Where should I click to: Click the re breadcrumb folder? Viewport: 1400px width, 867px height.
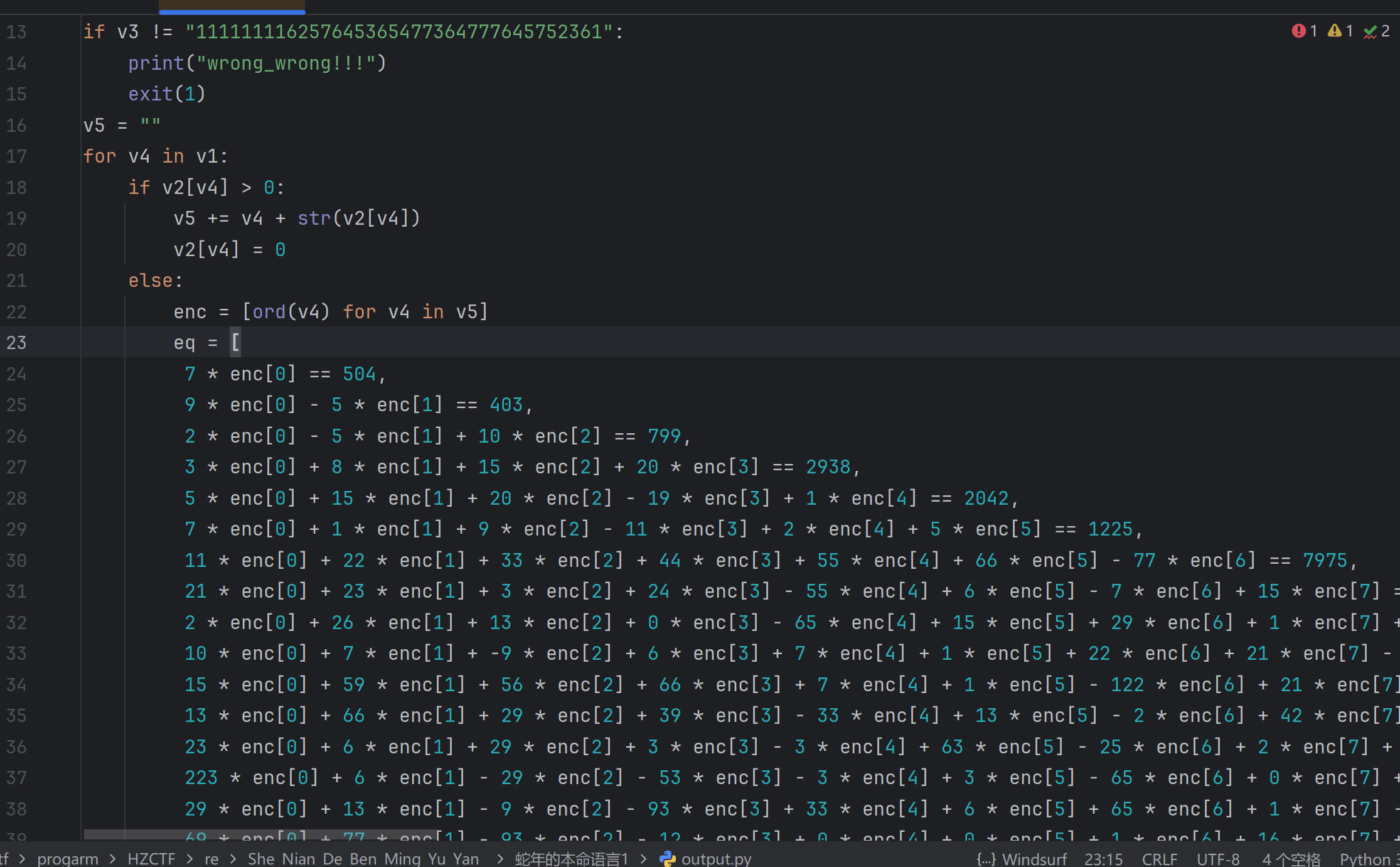211,858
